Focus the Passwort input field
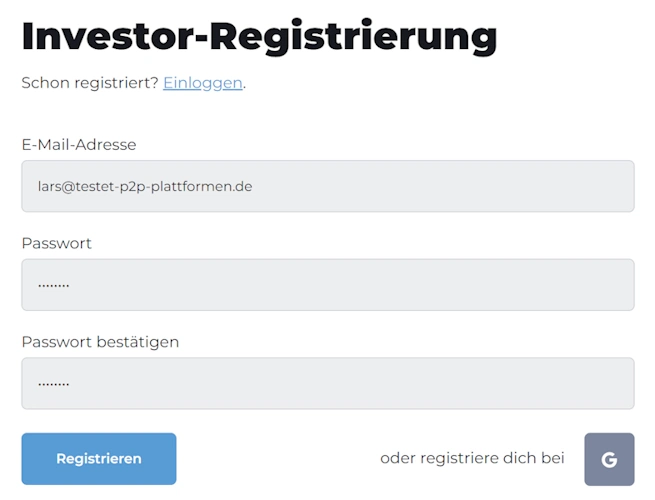The image size is (655, 500). tap(328, 285)
